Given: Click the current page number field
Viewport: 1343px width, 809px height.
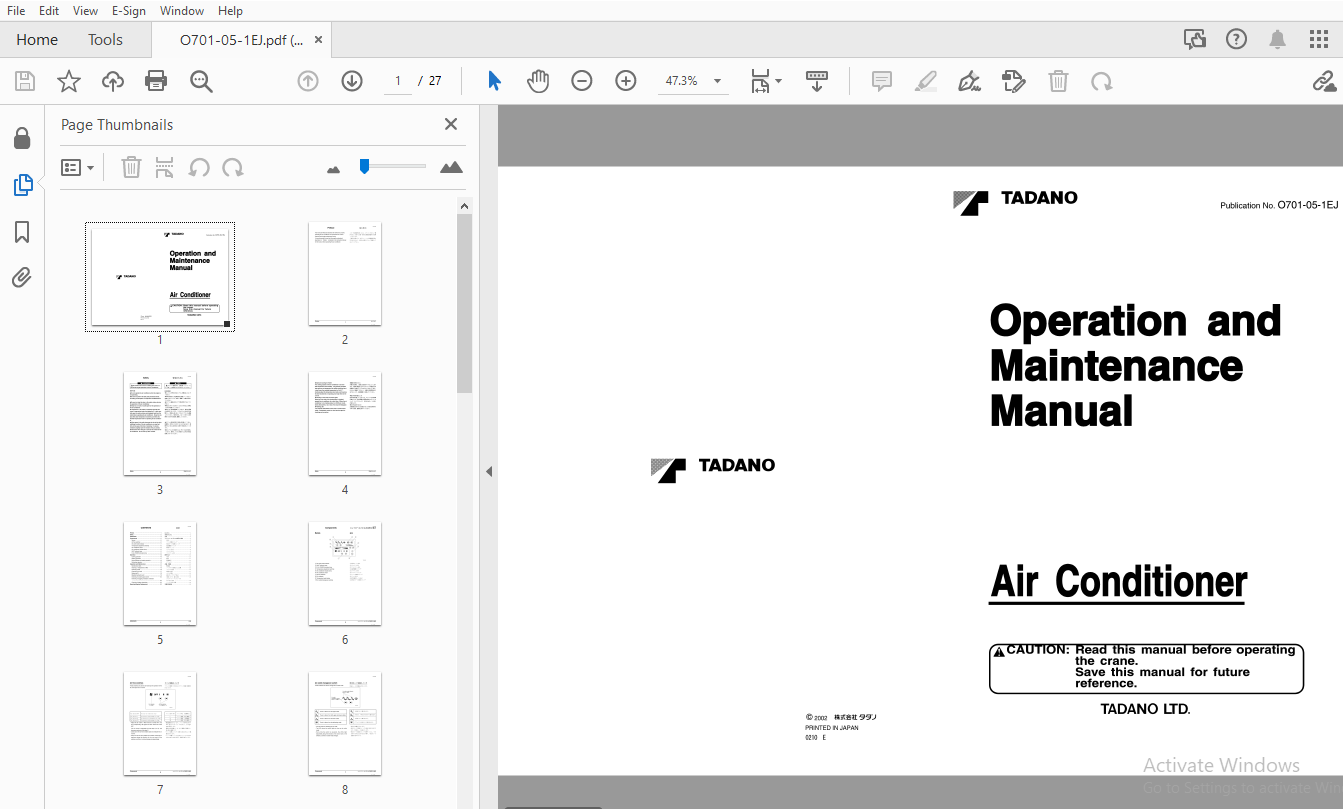Looking at the screenshot, I should (398, 81).
